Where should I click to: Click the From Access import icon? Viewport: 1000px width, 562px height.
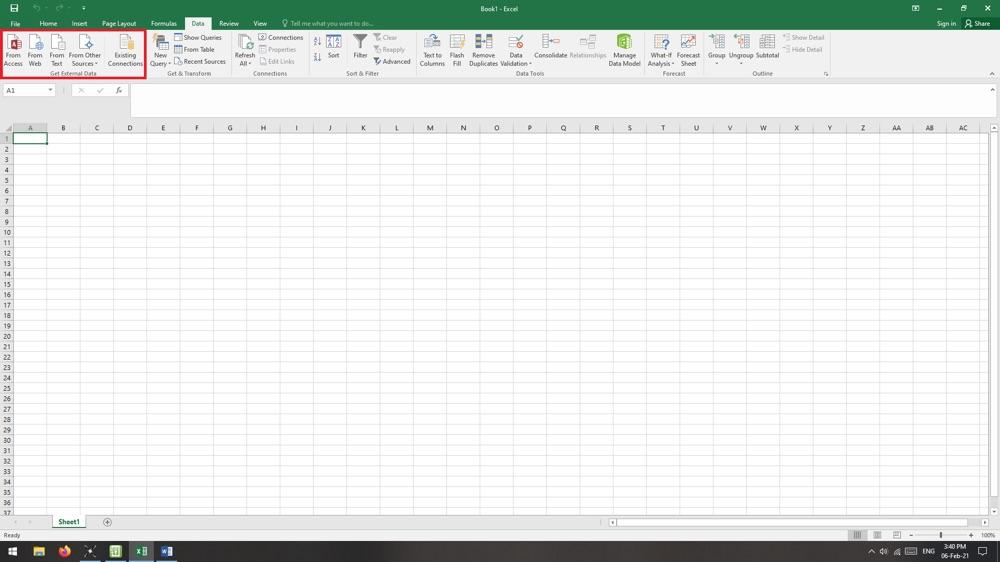click(x=13, y=50)
